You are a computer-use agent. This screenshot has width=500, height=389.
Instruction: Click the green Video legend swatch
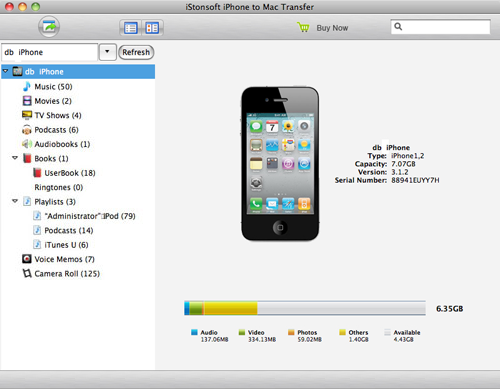[242, 332]
